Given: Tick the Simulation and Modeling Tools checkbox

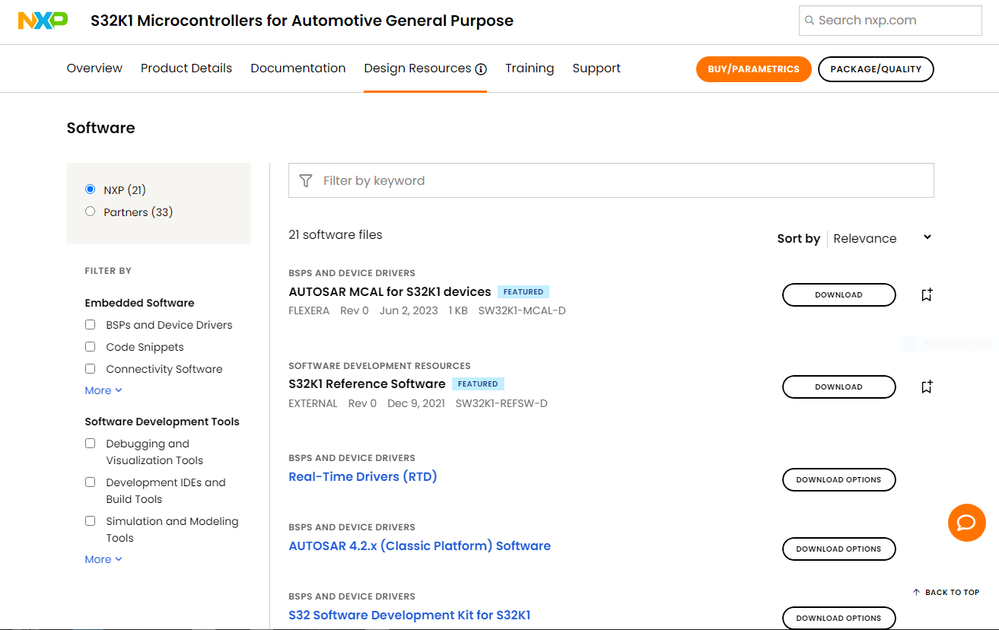Looking at the screenshot, I should [x=90, y=521].
